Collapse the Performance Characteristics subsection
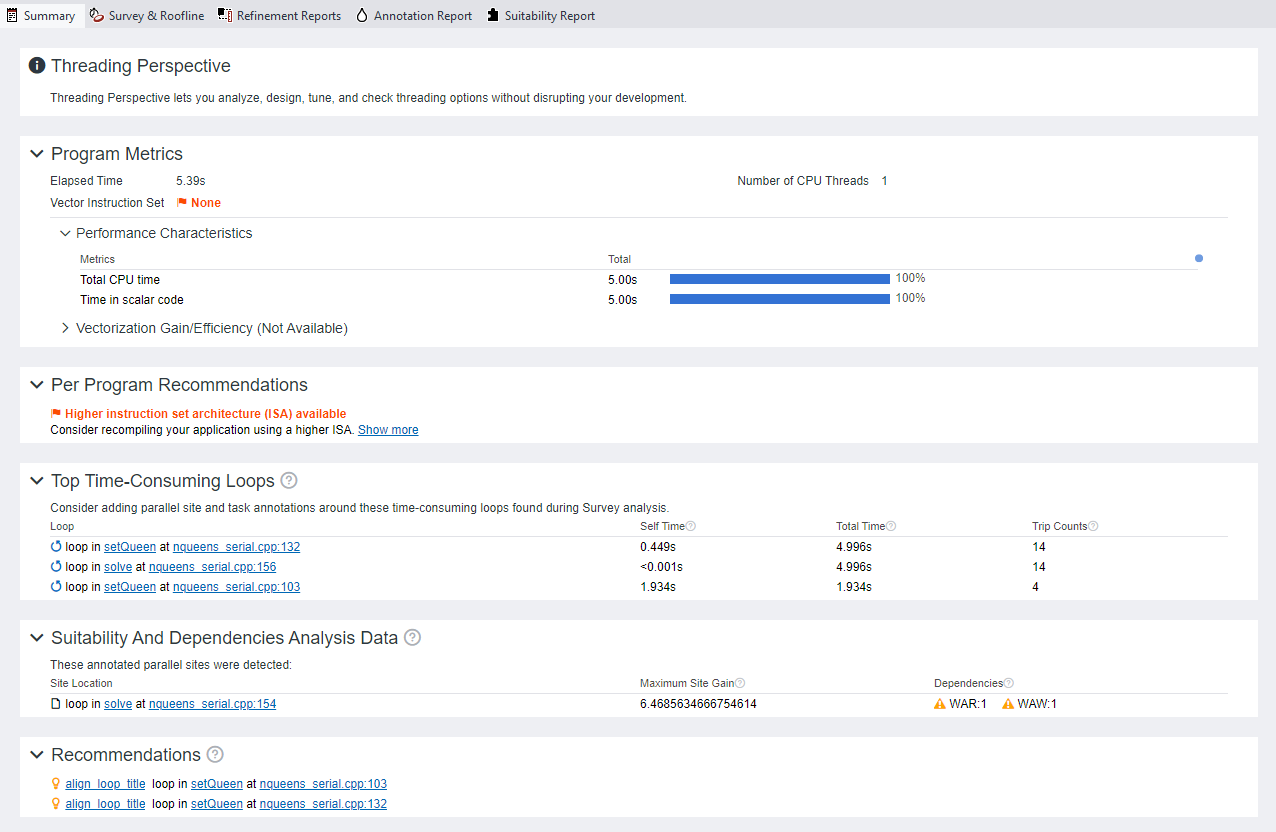 pos(65,233)
